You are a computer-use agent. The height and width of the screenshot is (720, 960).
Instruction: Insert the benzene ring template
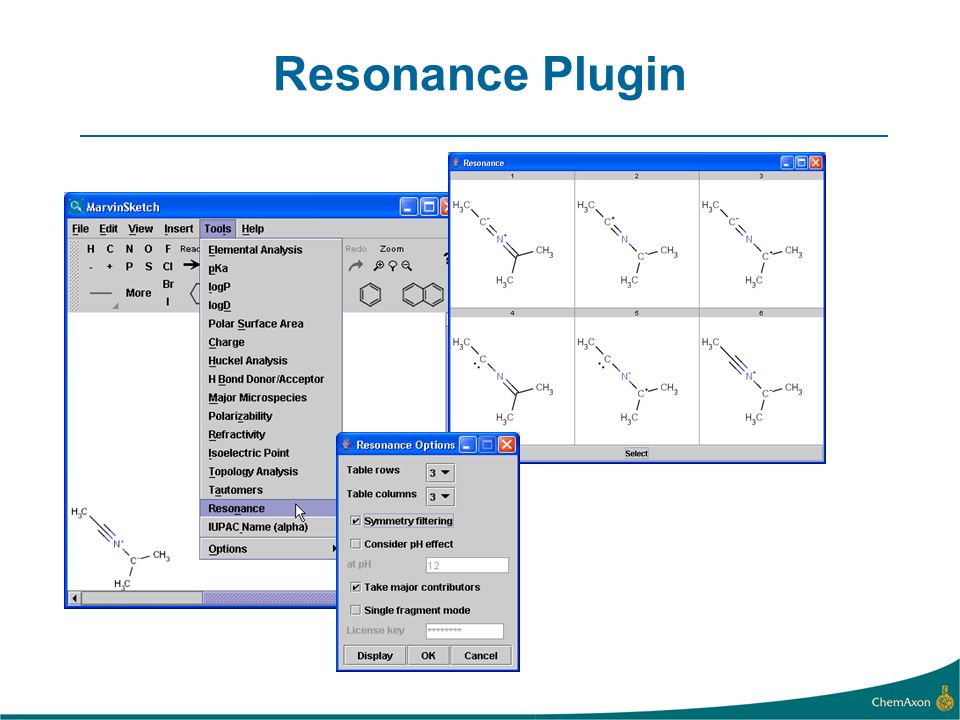[370, 294]
